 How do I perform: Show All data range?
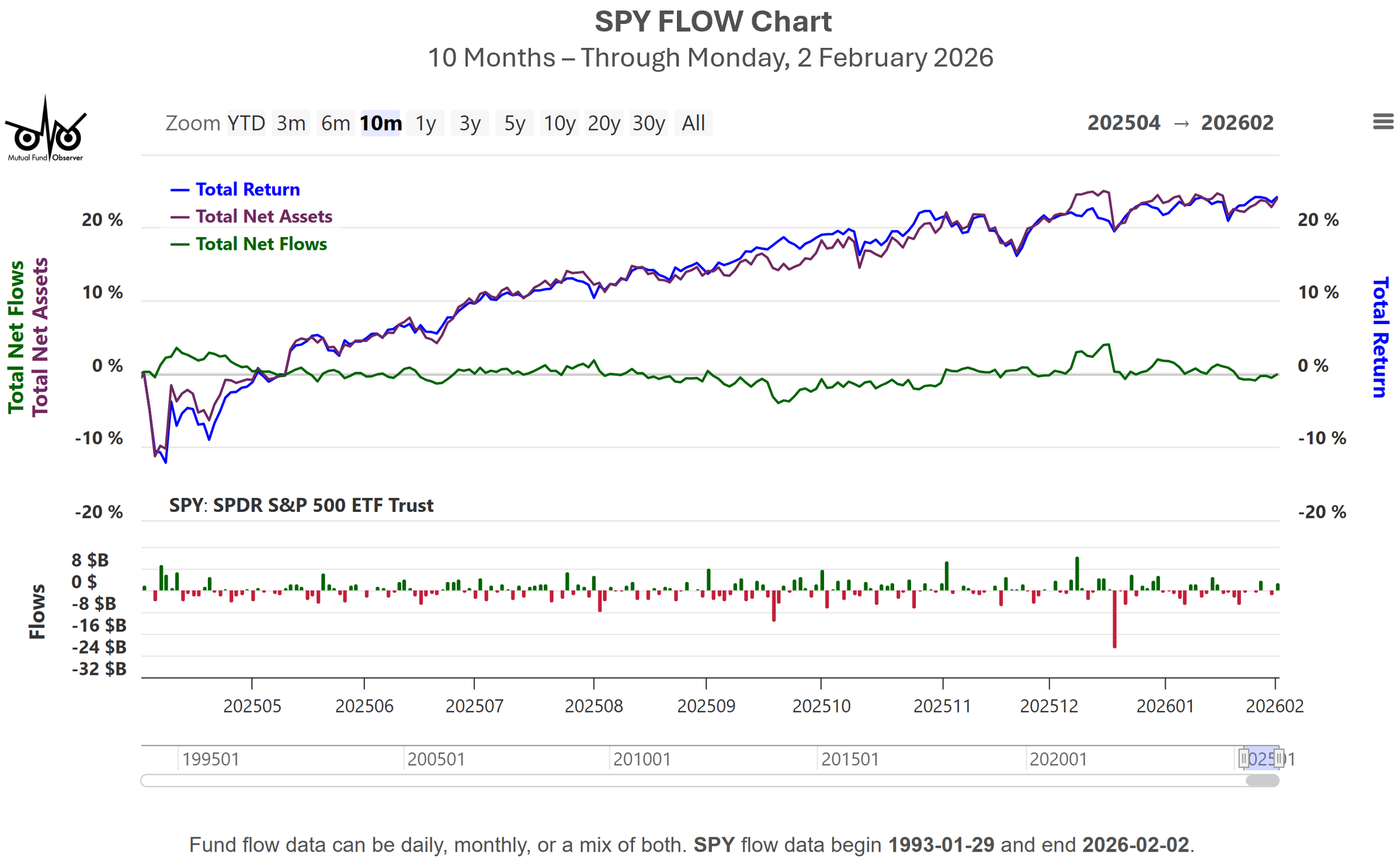click(693, 123)
